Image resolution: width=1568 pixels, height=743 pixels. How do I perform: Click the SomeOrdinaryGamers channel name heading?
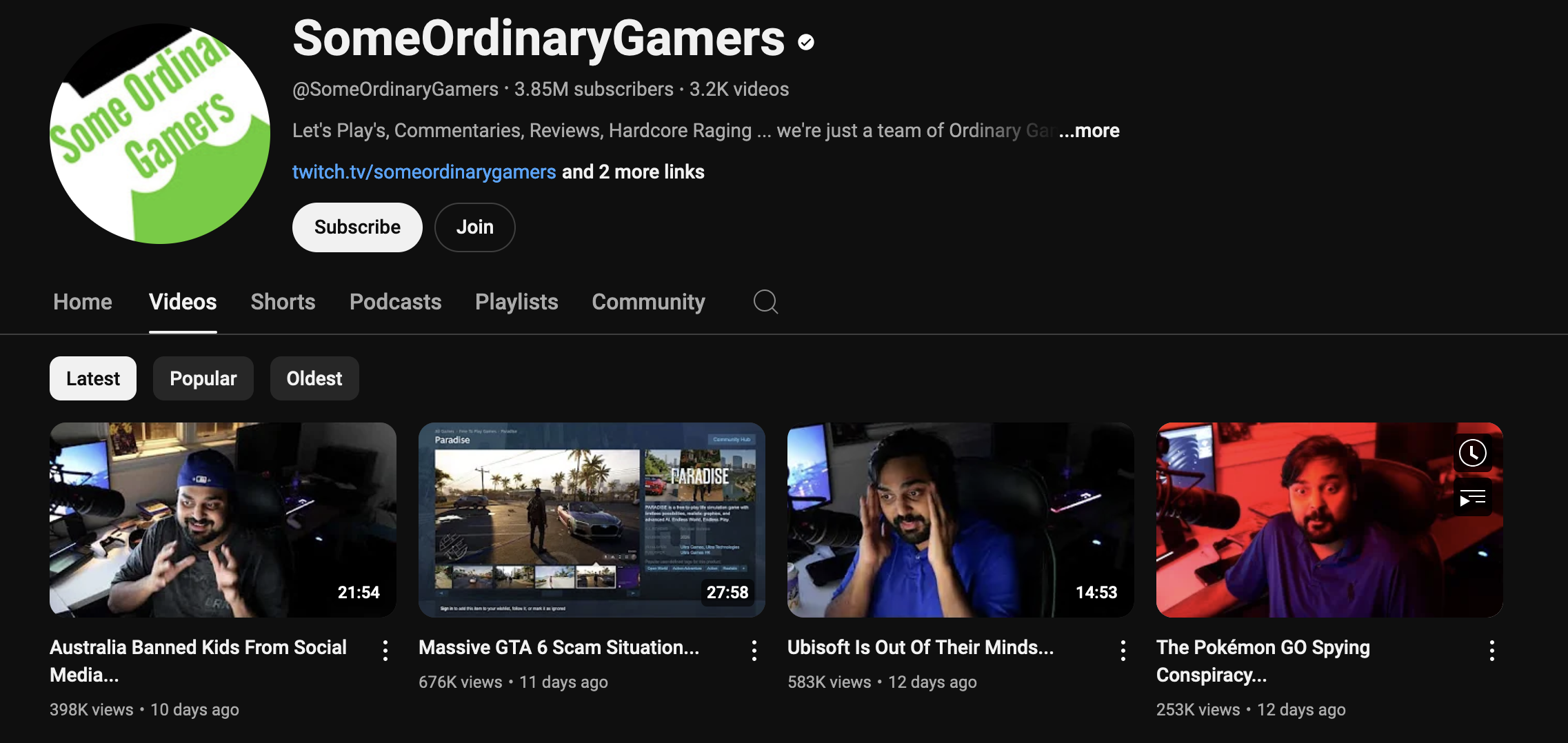(539, 39)
